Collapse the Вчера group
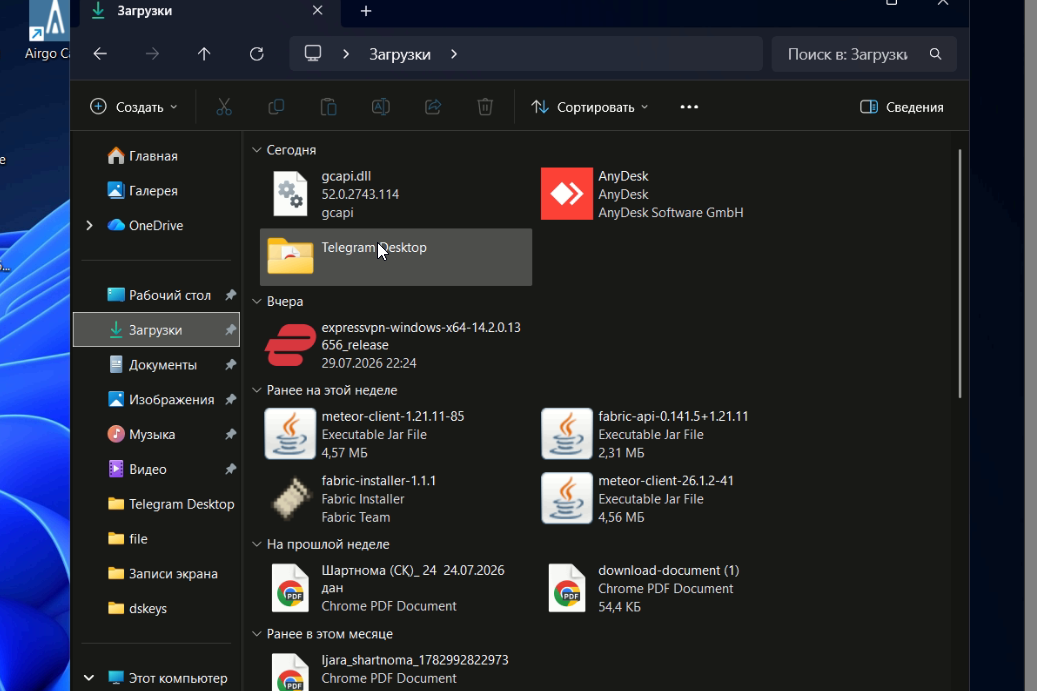This screenshot has height=691, width=1037. click(257, 302)
